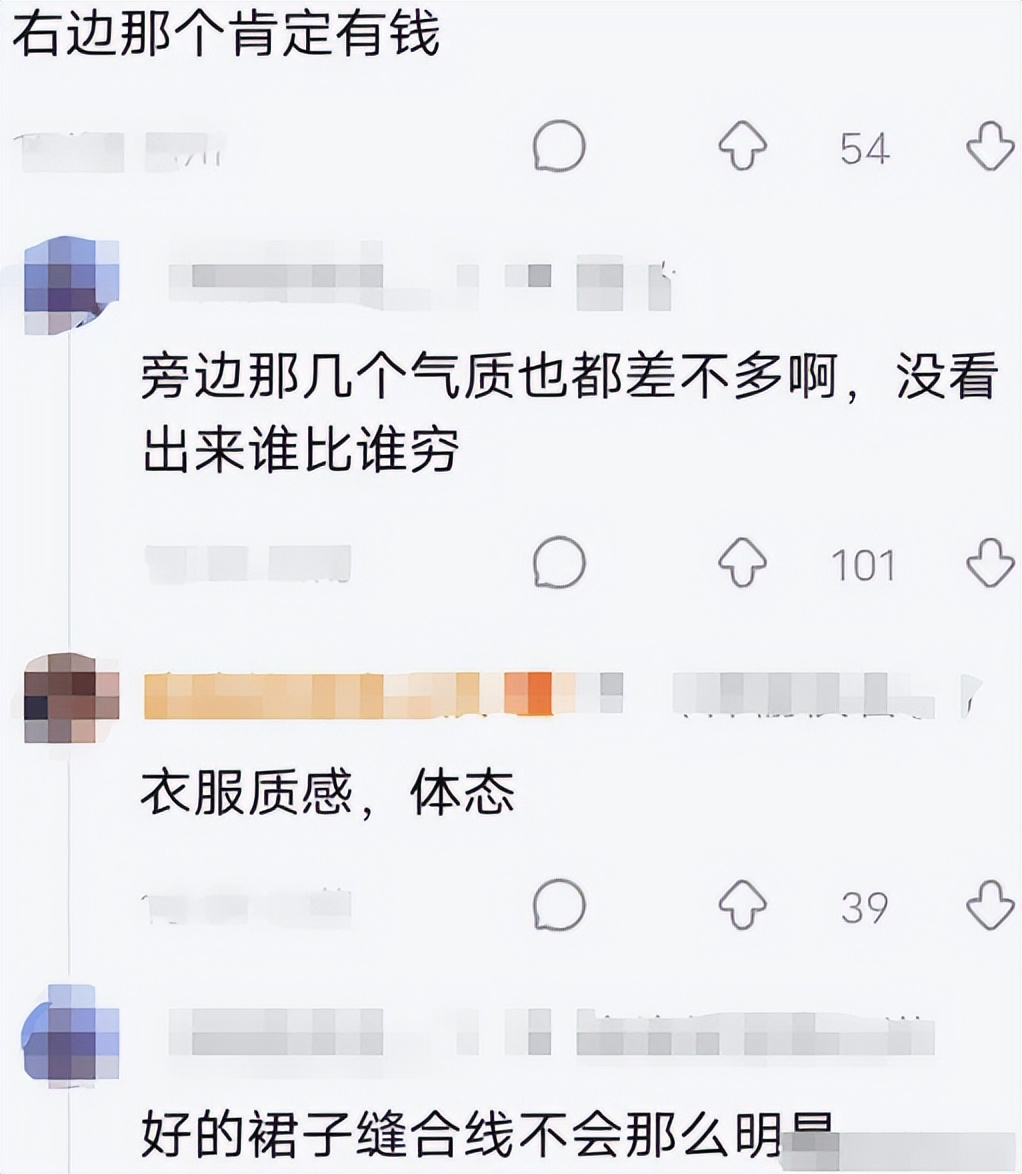Reply to the 衣服质感，体态 comment
The height and width of the screenshot is (1174, 1022).
click(x=559, y=904)
